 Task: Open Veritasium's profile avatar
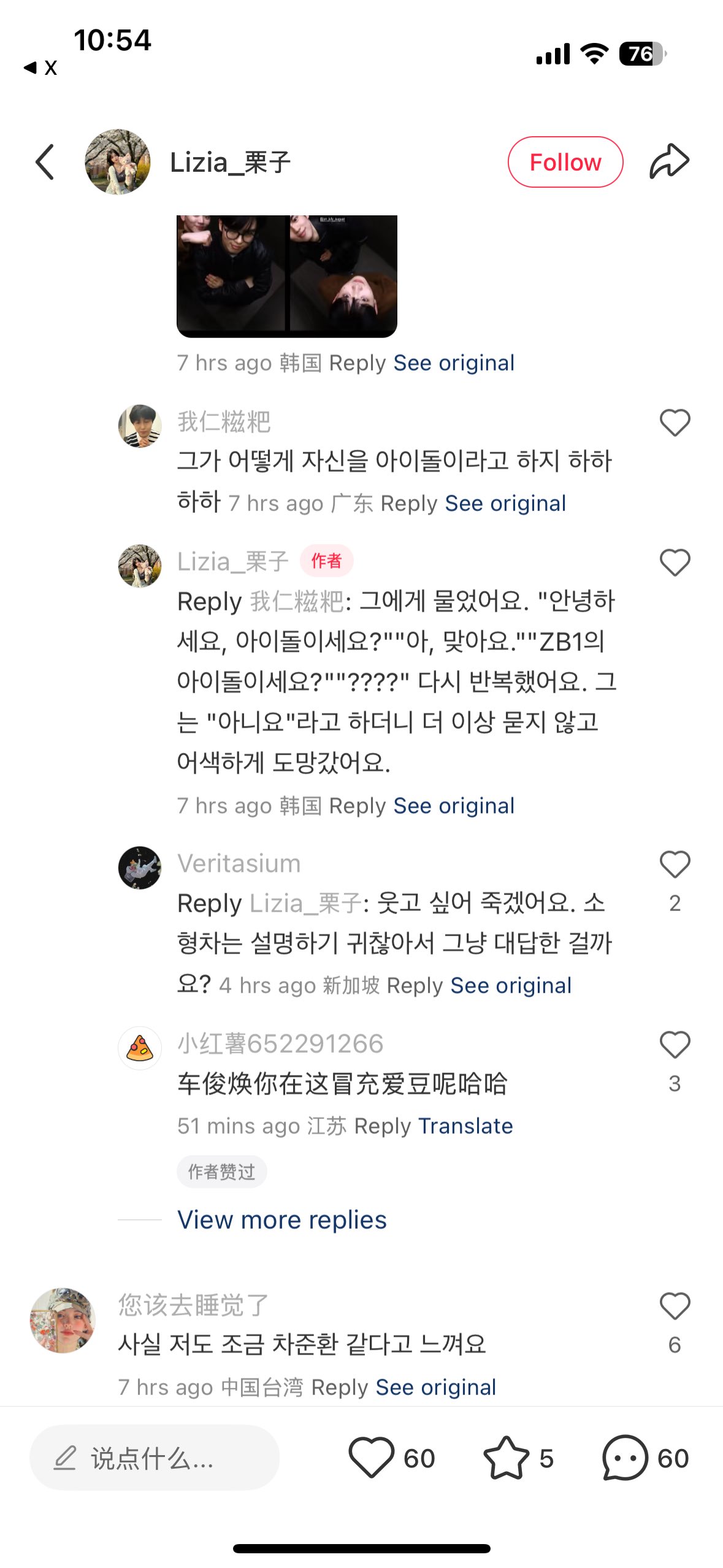(x=140, y=867)
